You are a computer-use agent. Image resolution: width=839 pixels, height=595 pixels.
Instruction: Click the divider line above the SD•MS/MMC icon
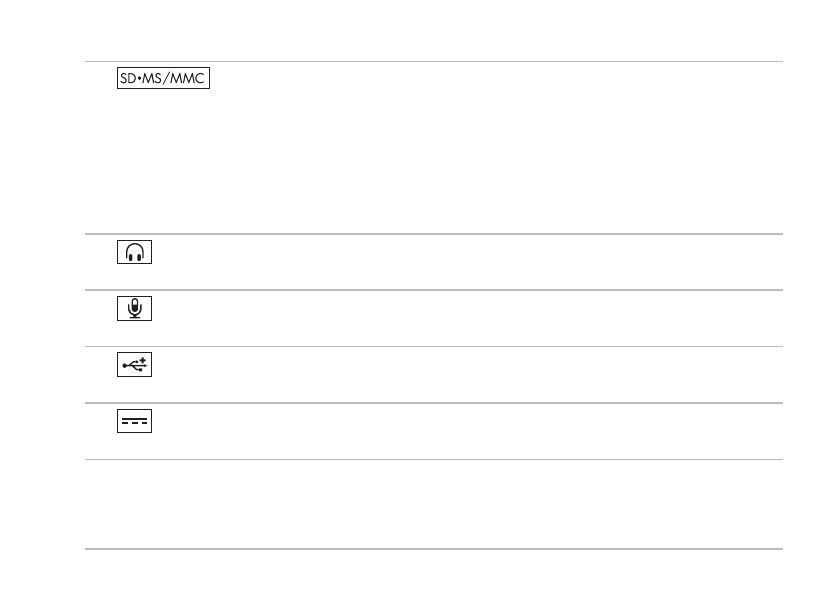coord(432,61)
